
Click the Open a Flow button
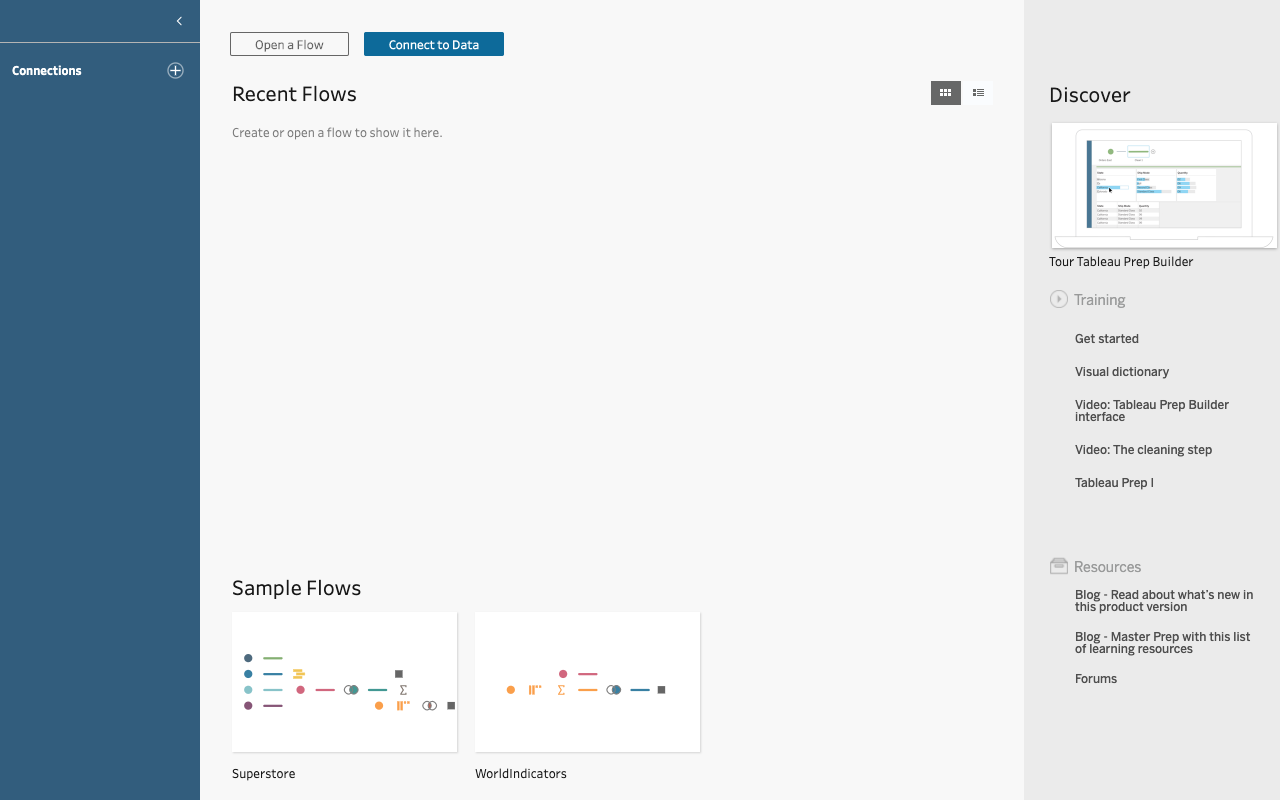tap(289, 44)
